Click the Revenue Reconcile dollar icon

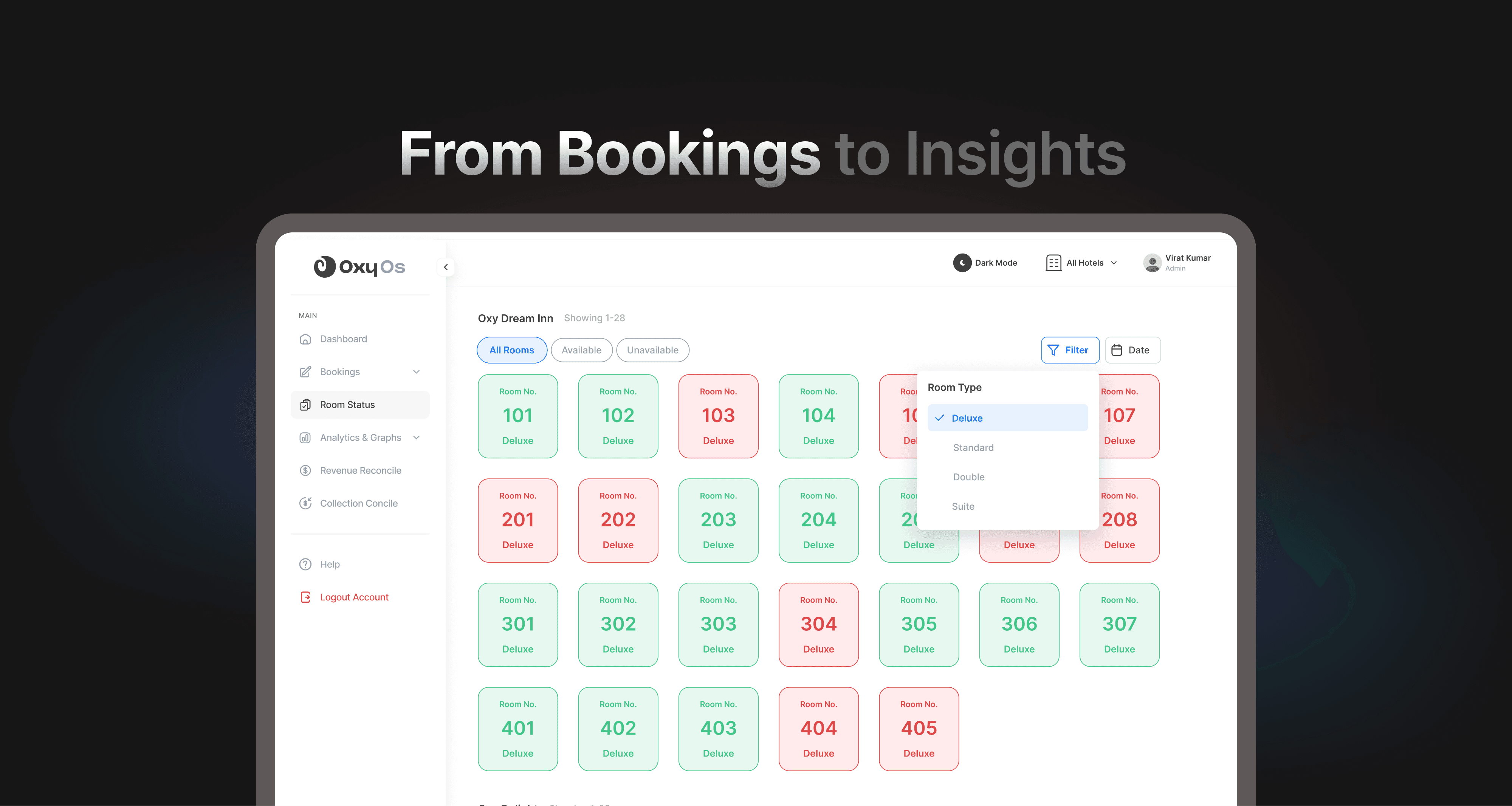tap(305, 470)
